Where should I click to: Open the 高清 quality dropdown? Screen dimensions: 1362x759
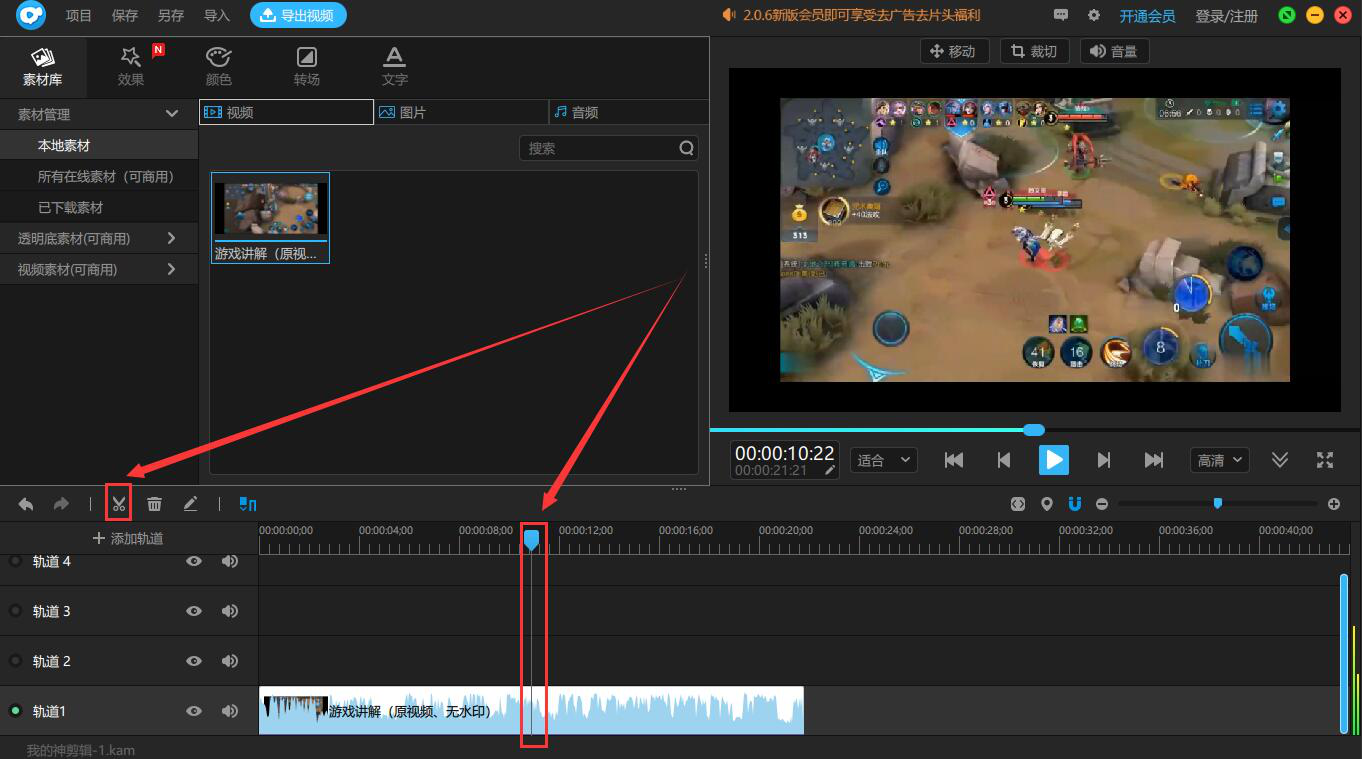coord(1221,460)
